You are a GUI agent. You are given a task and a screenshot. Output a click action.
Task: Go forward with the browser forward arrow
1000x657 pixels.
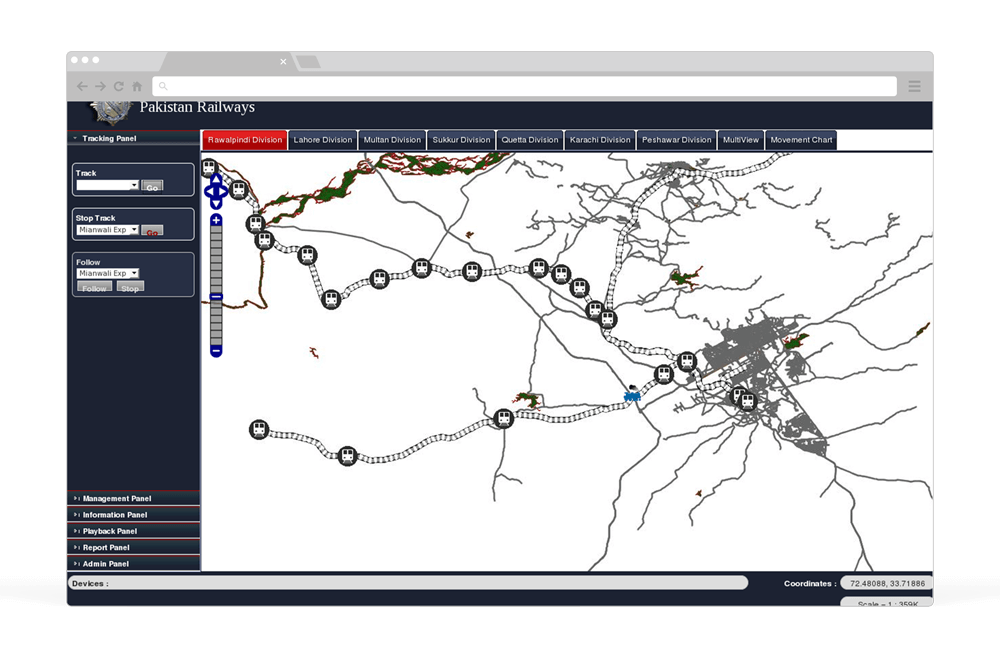click(x=101, y=86)
